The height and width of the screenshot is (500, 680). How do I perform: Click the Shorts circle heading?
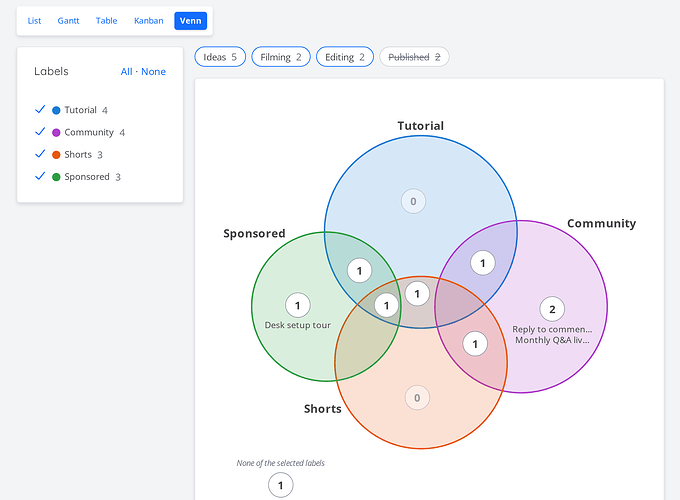[323, 409]
